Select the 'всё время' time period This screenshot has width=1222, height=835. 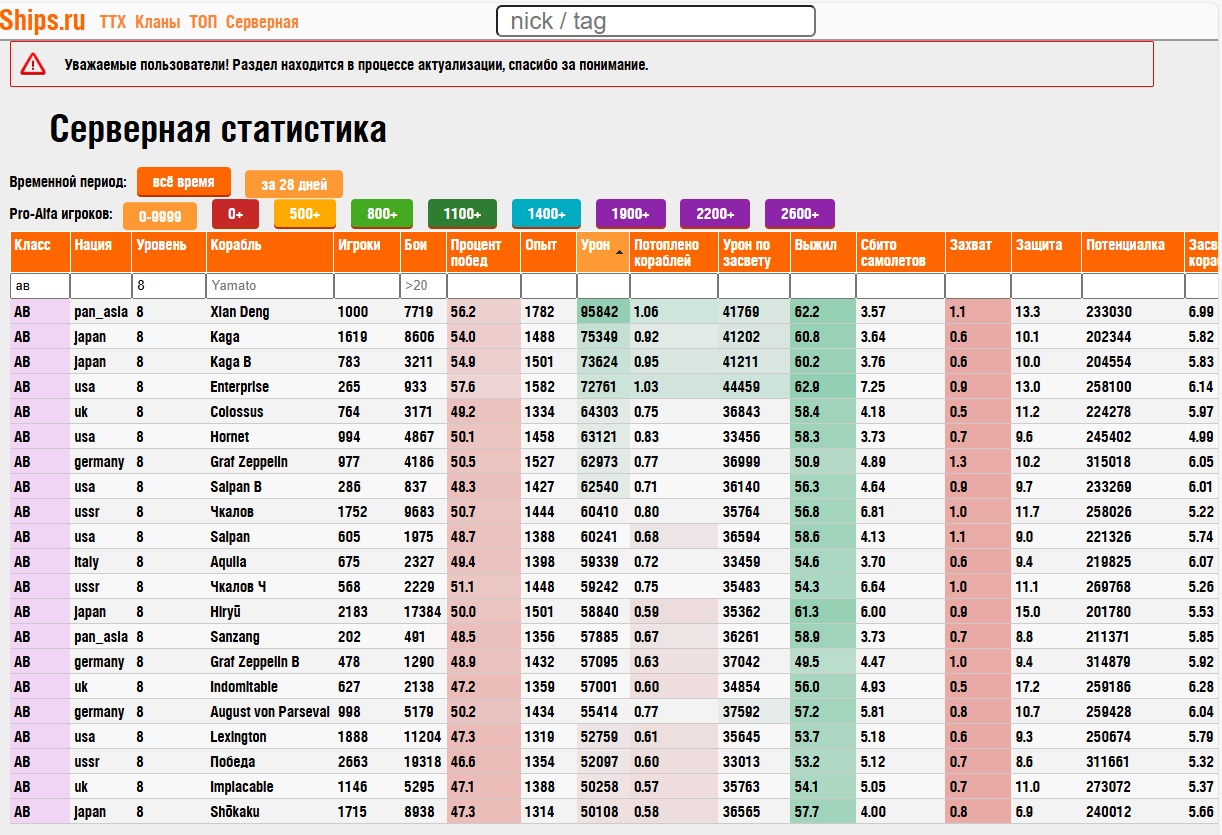[184, 182]
